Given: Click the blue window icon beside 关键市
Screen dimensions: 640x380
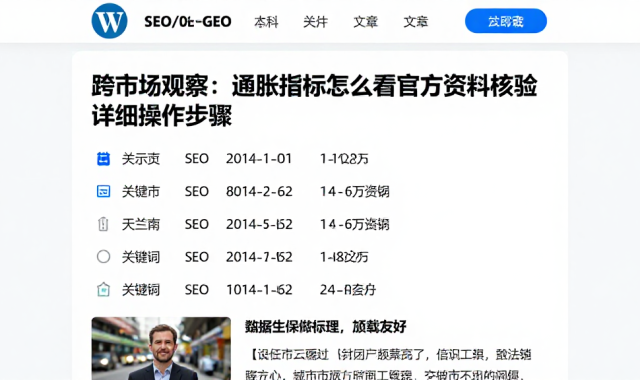Looking at the screenshot, I should [x=103, y=191].
